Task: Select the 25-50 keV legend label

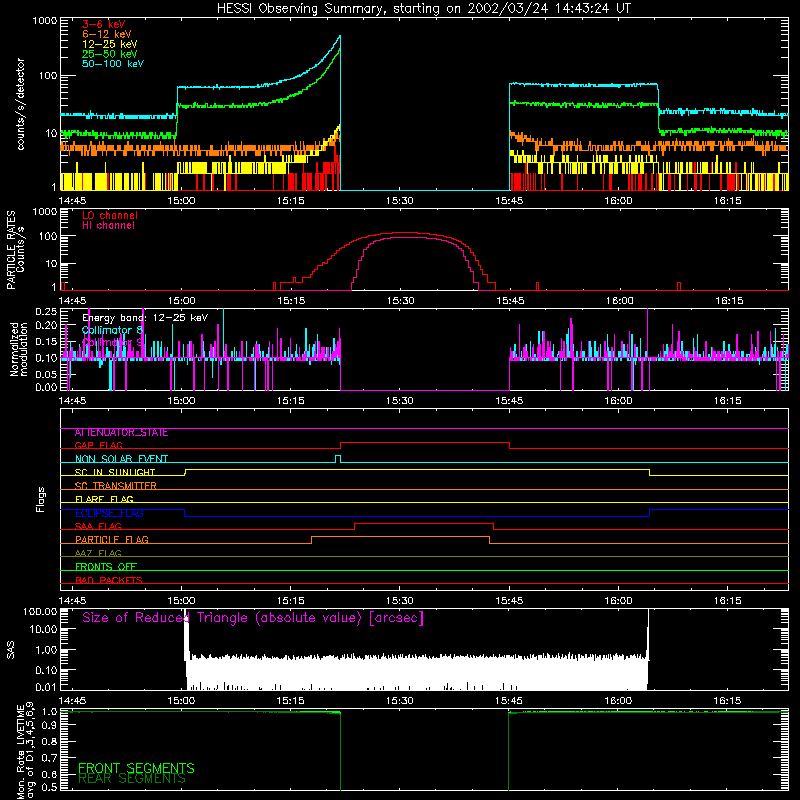Action: (x=109, y=54)
